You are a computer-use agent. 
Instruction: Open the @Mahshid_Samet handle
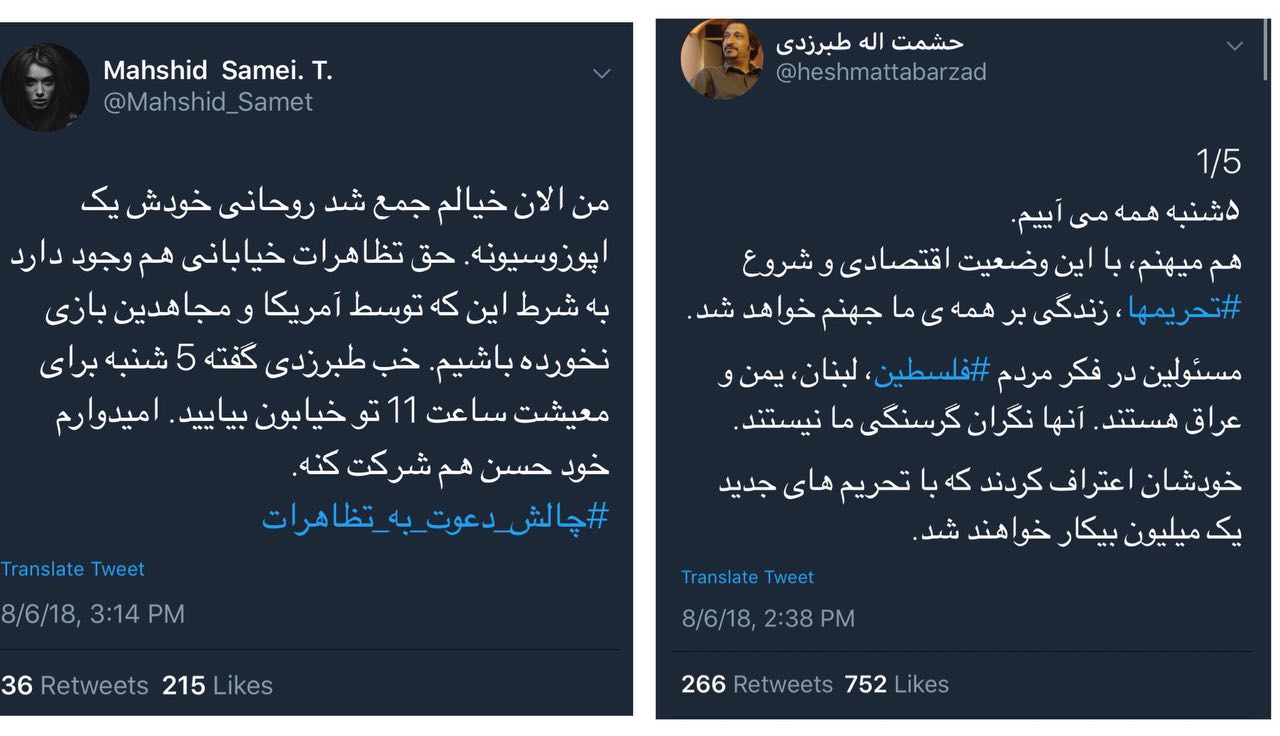(x=208, y=102)
